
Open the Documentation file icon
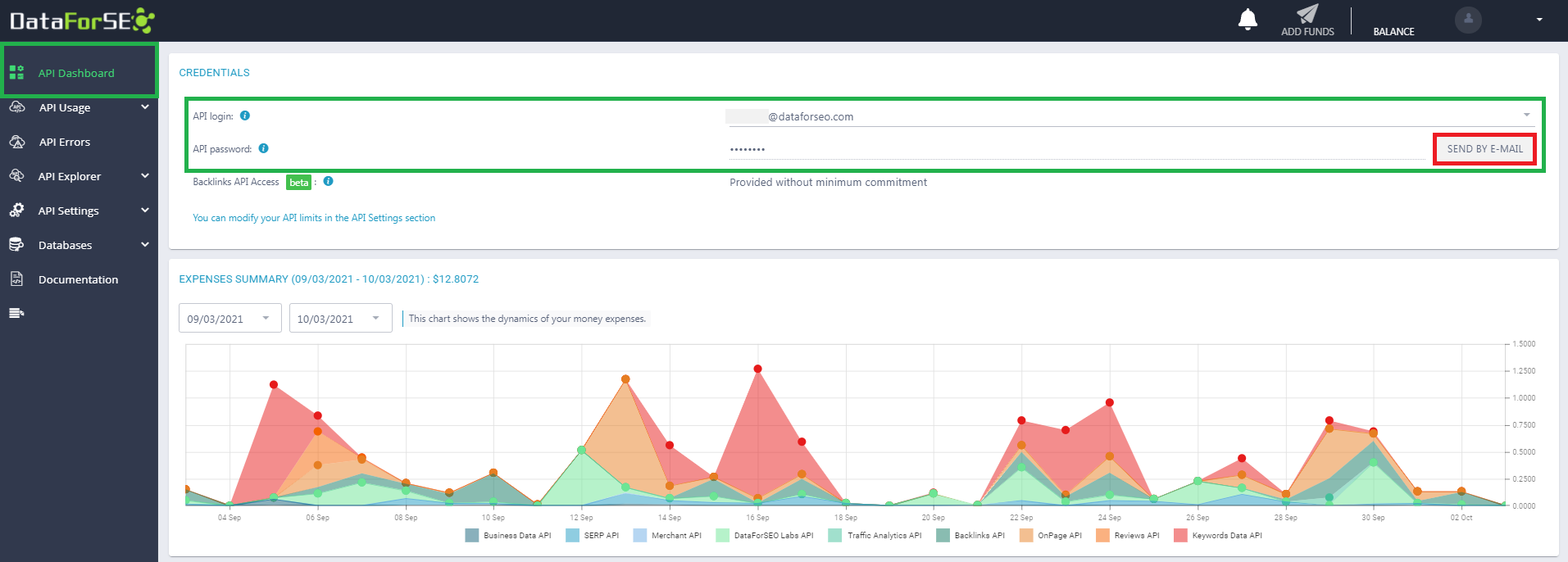pyautogui.click(x=16, y=279)
